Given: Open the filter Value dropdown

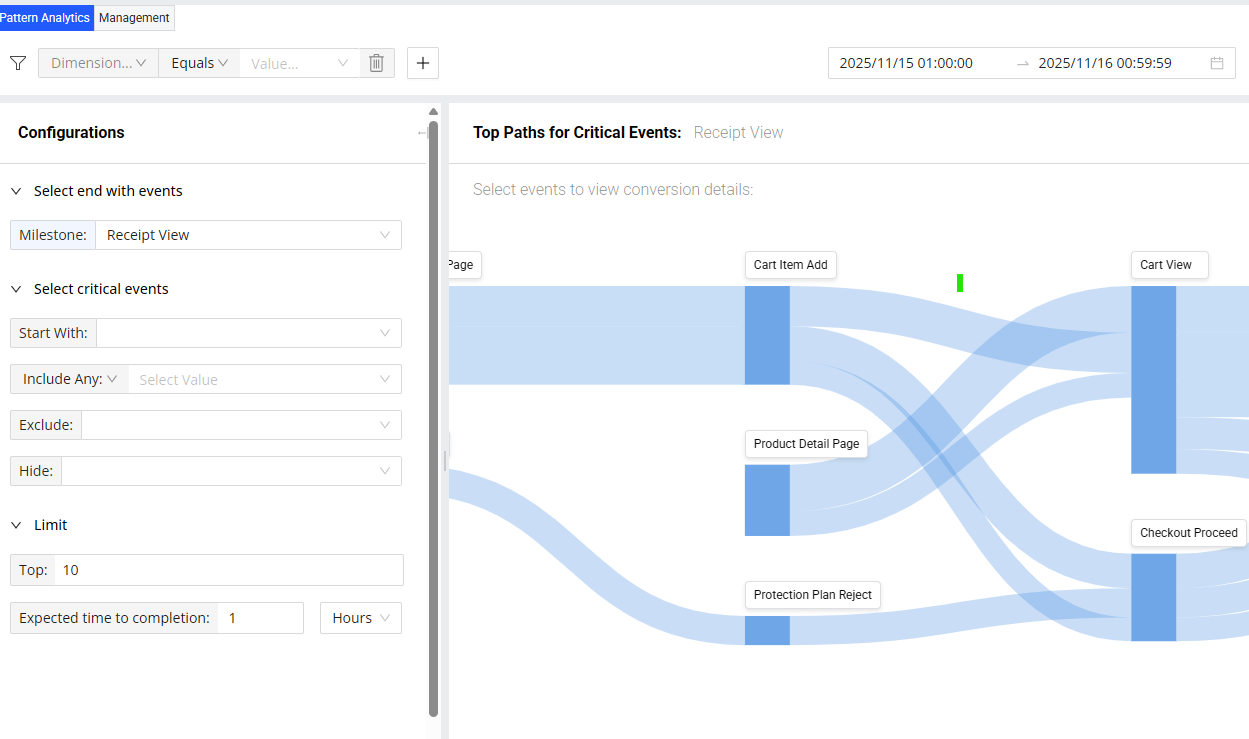Looking at the screenshot, I should 299,63.
